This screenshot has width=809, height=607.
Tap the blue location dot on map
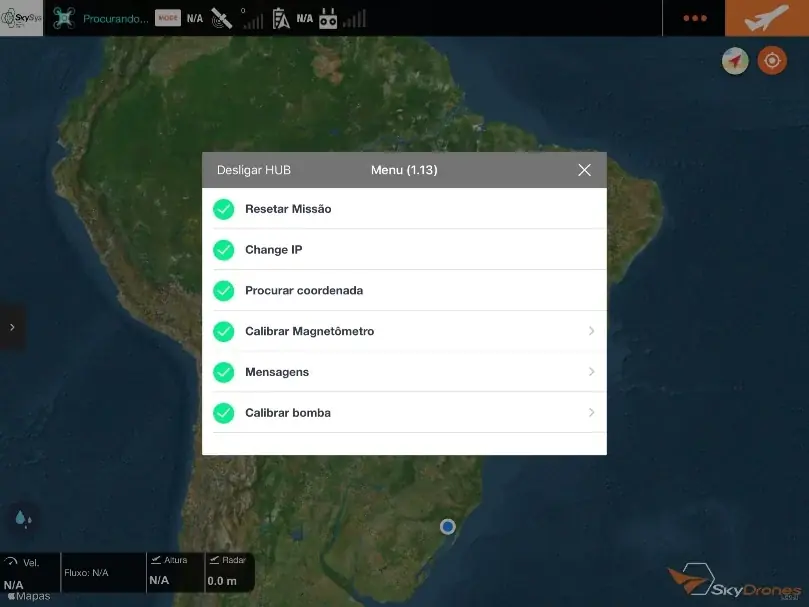click(x=447, y=526)
